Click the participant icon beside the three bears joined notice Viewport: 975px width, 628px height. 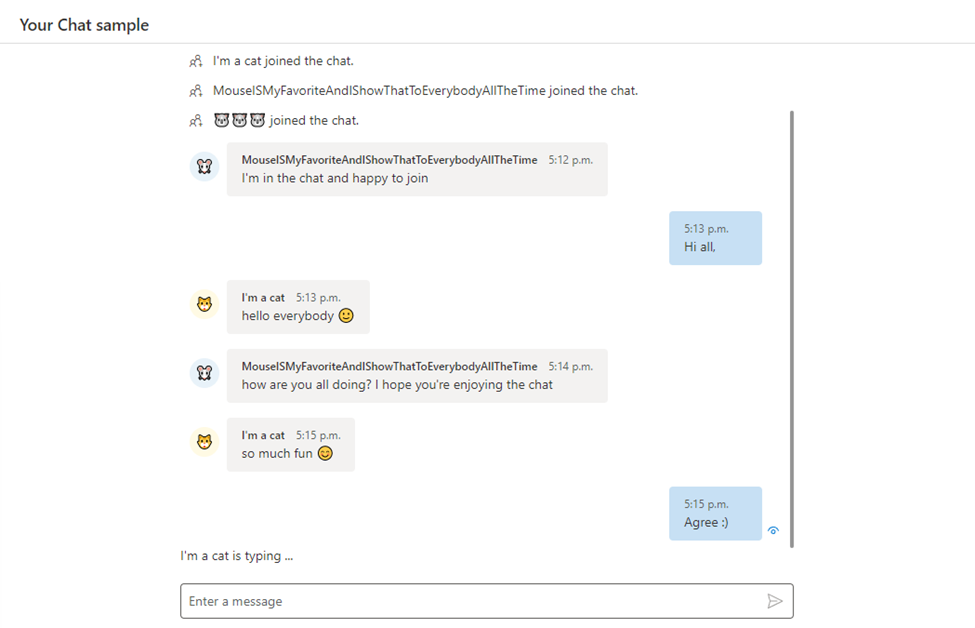(196, 121)
